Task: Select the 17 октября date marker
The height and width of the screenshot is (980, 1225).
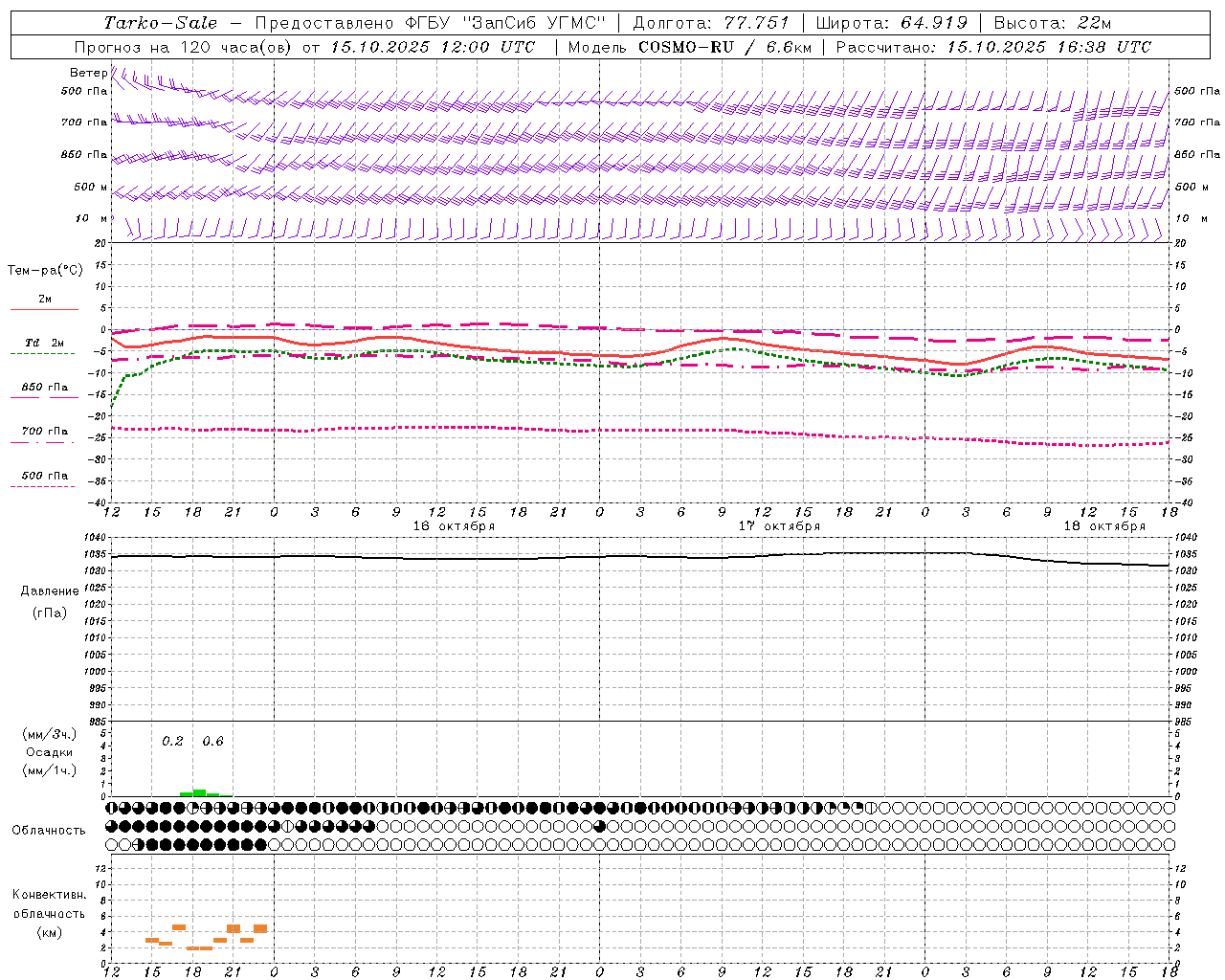Action: [x=779, y=526]
